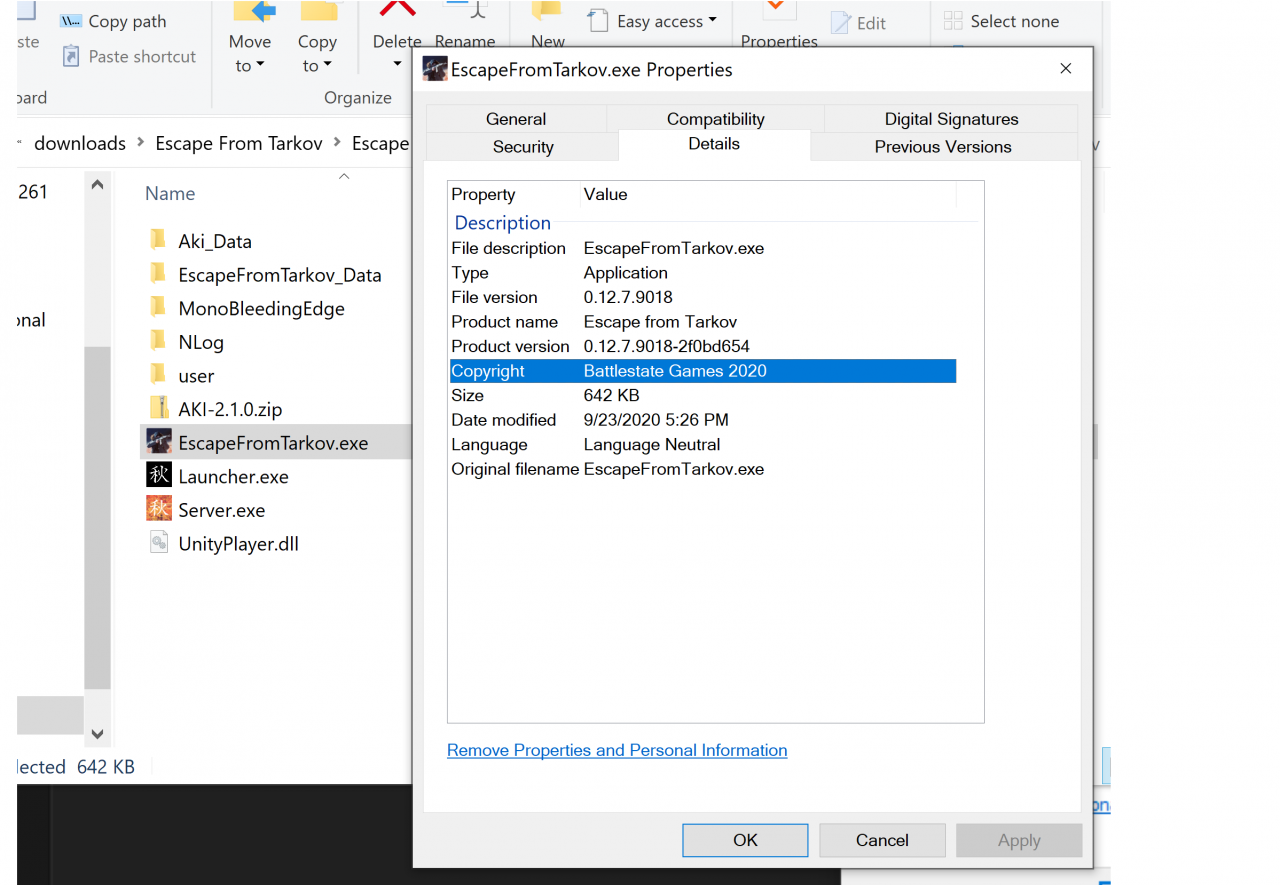Screen dimensions: 1280x885
Task: Expand the Delete dropdown arrow
Action: (x=397, y=65)
